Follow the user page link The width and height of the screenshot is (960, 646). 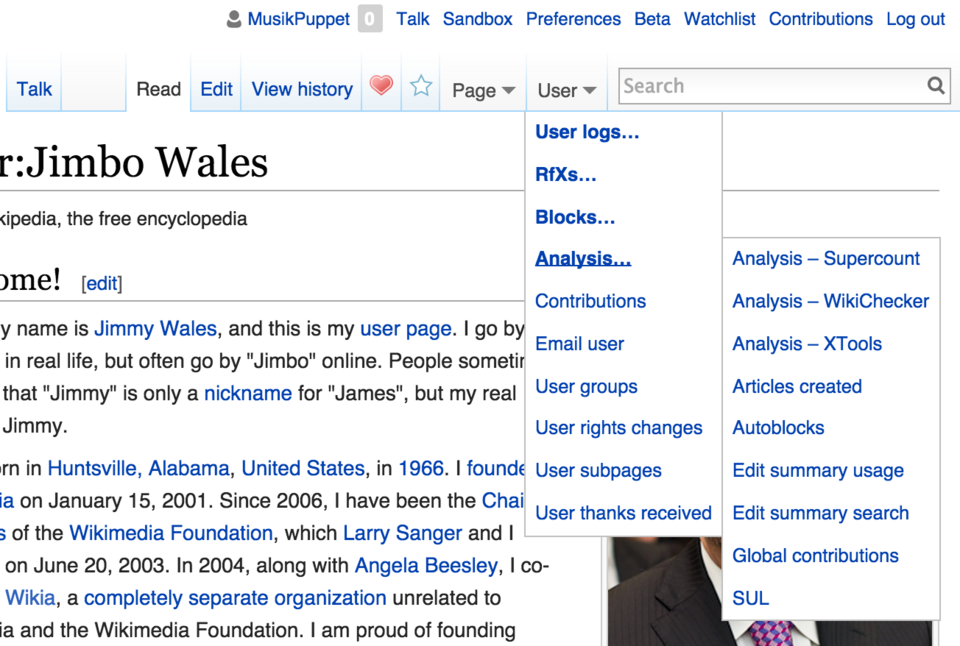click(x=405, y=329)
